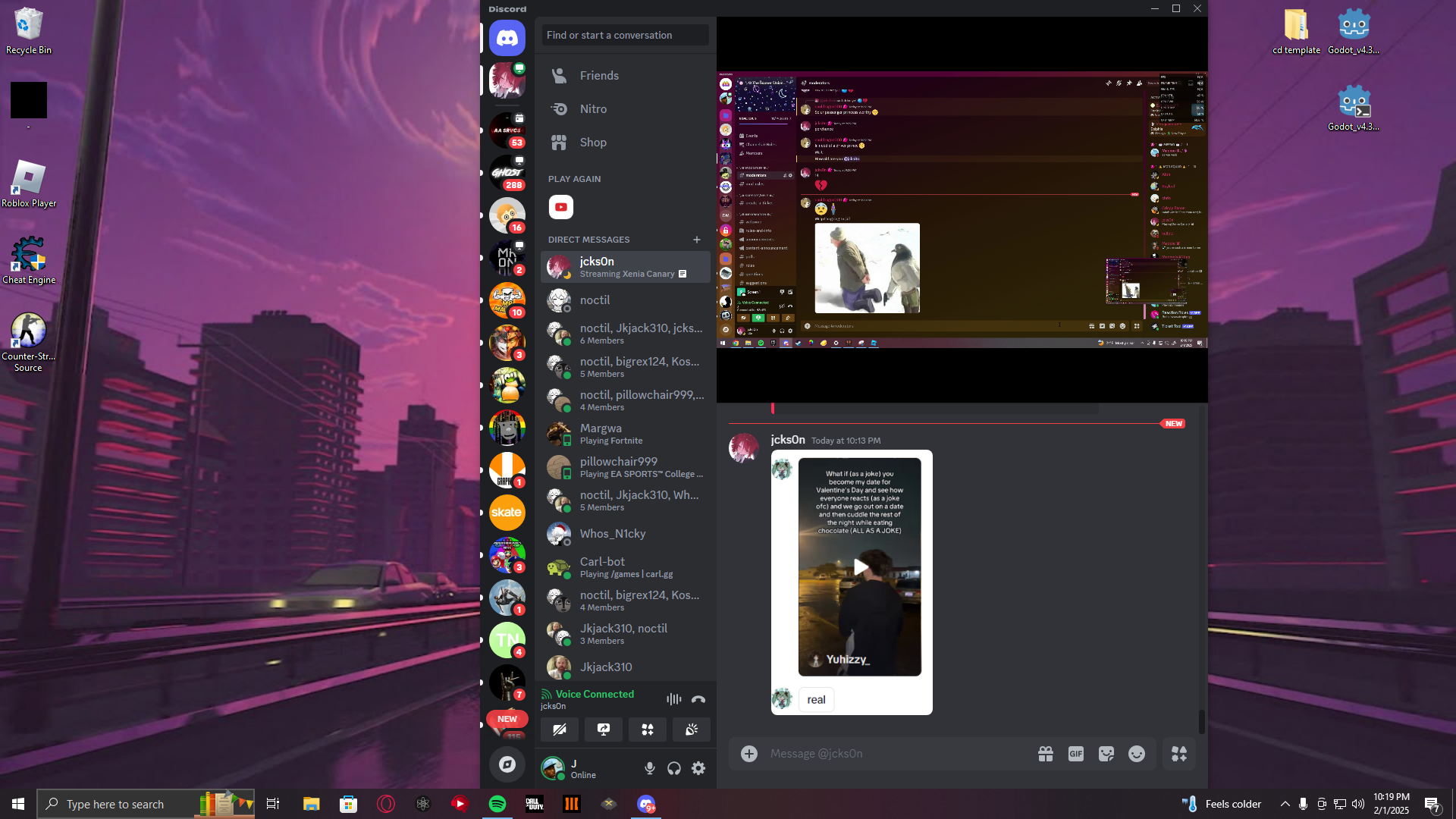Play the Yuhizzy_ video attachment
The width and height of the screenshot is (1456, 819).
[860, 567]
